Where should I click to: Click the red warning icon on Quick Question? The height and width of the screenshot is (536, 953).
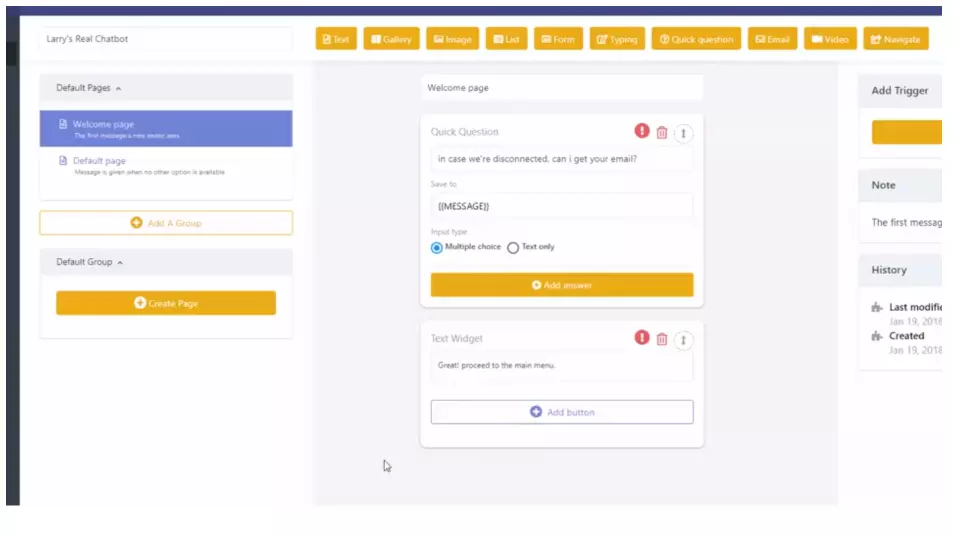pyautogui.click(x=642, y=131)
